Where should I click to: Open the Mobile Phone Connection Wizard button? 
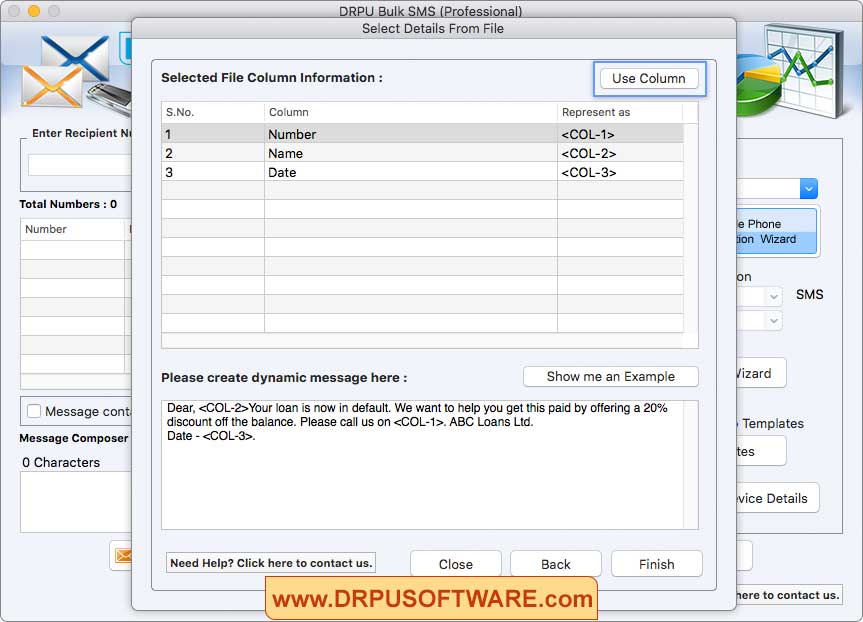click(x=777, y=231)
